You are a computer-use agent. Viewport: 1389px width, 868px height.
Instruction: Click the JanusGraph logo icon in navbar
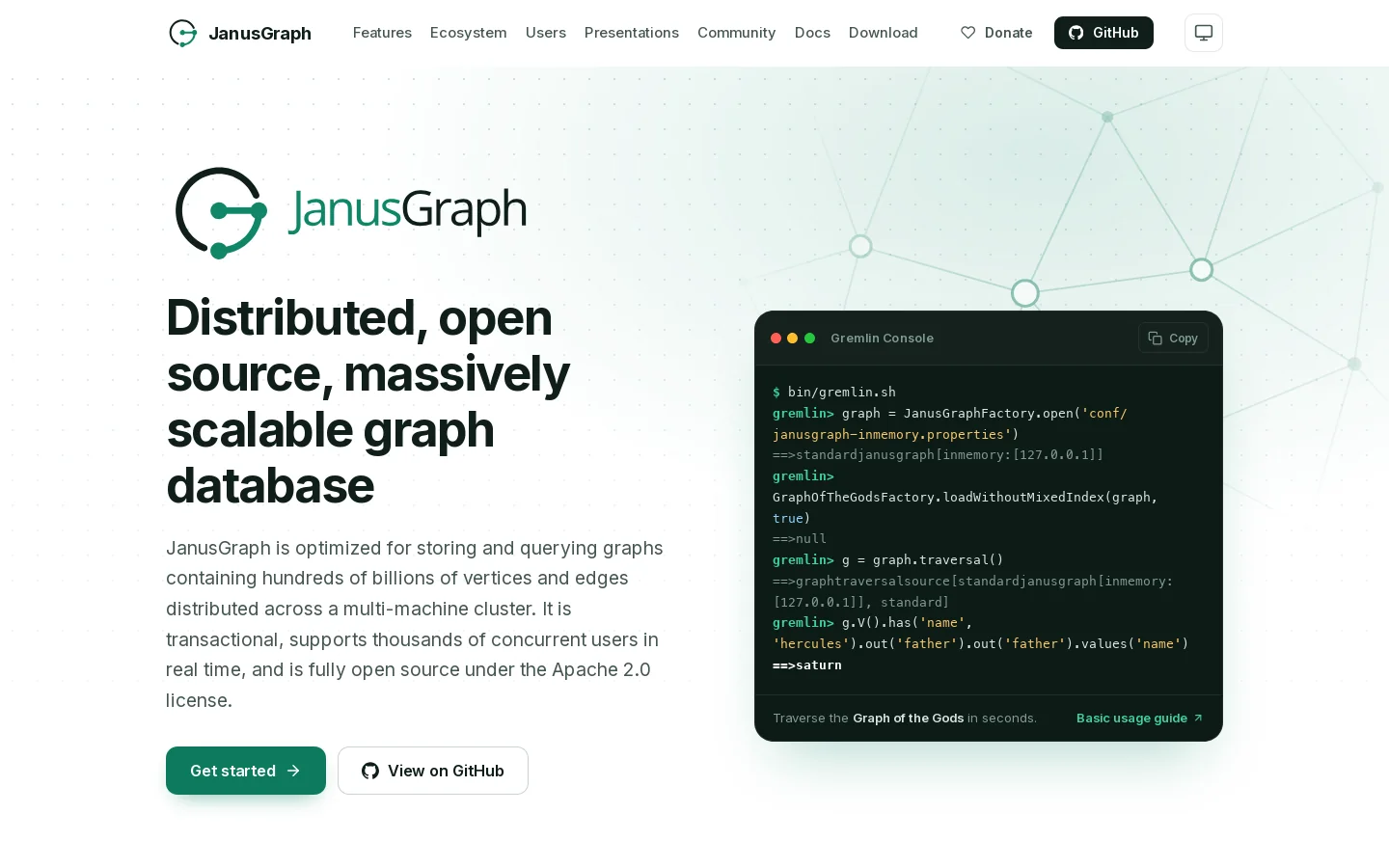click(182, 33)
